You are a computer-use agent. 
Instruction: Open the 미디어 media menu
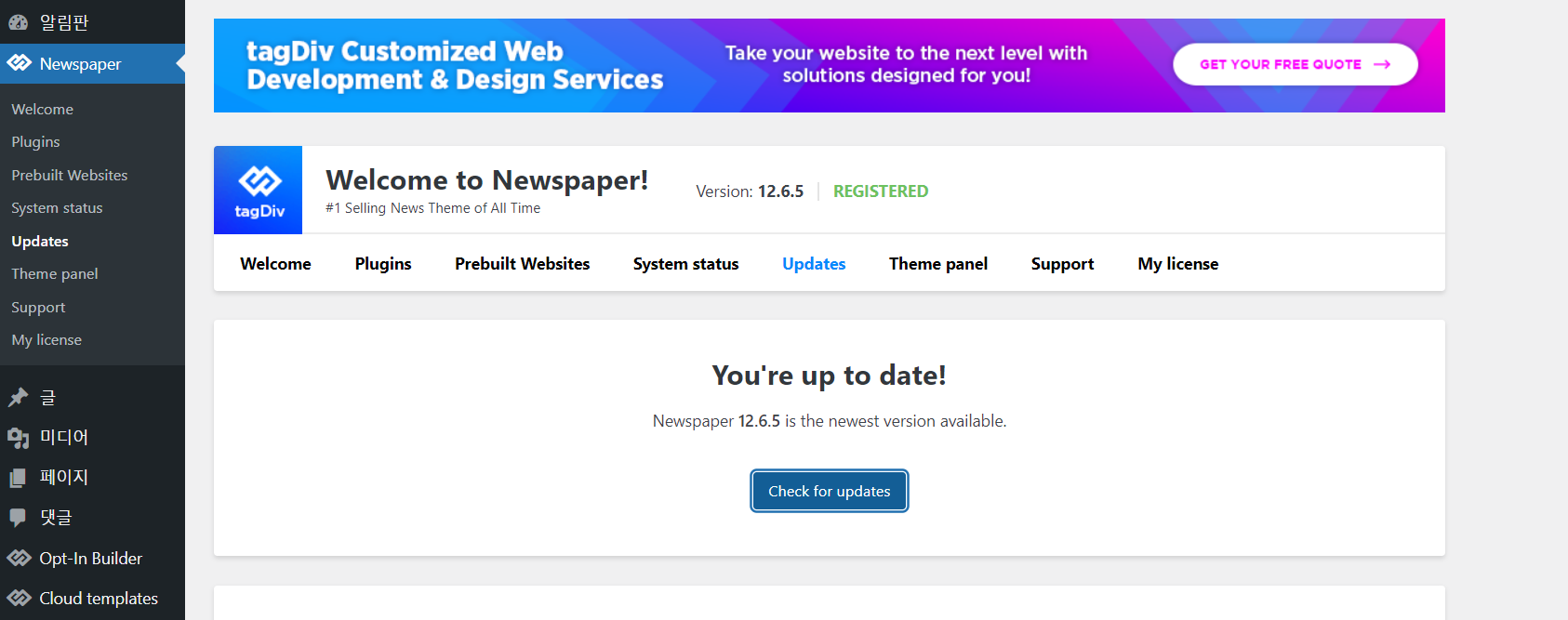coord(92,438)
